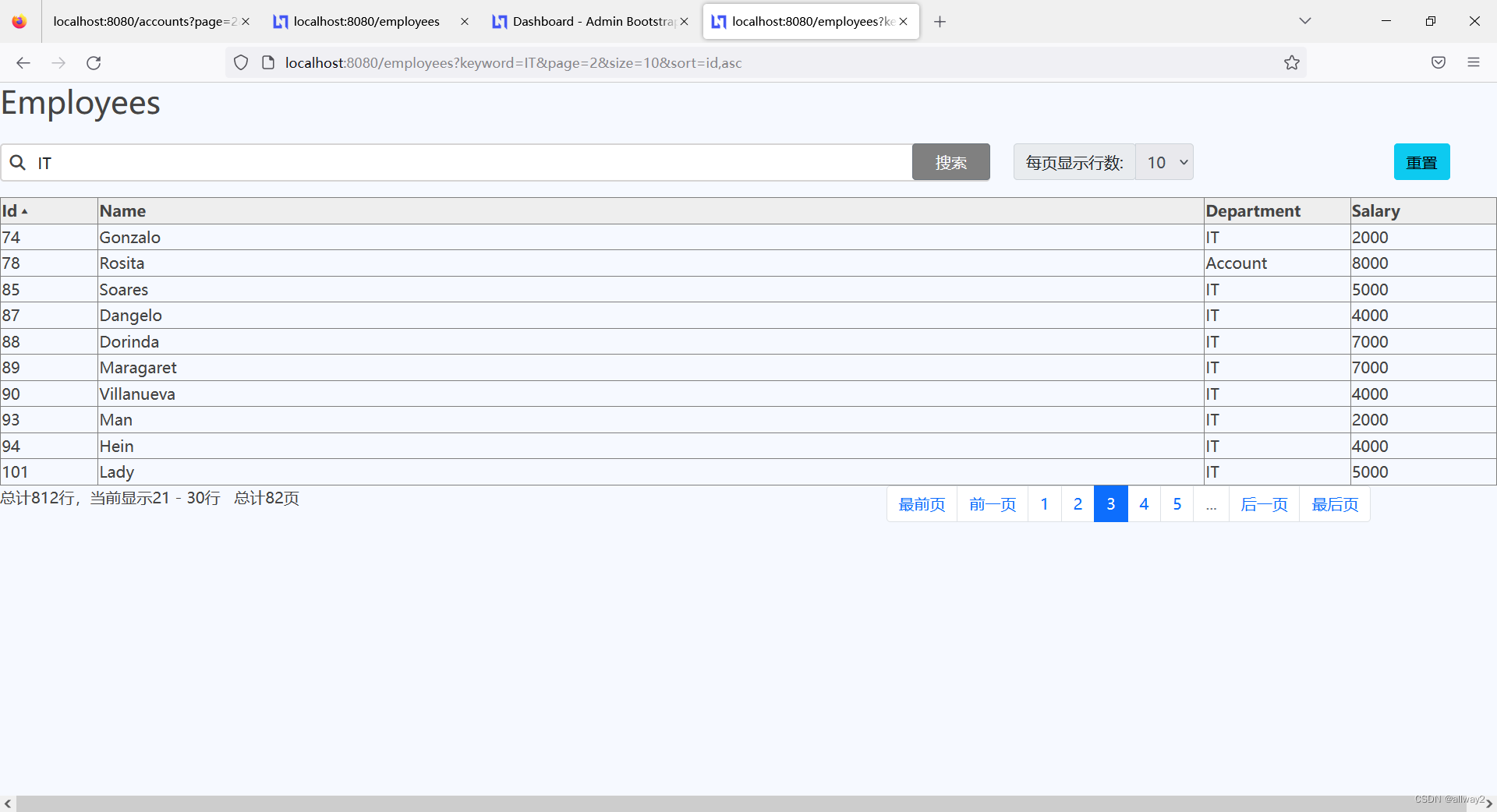Go to next page 后一页
The width and height of the screenshot is (1497, 812).
click(x=1264, y=504)
